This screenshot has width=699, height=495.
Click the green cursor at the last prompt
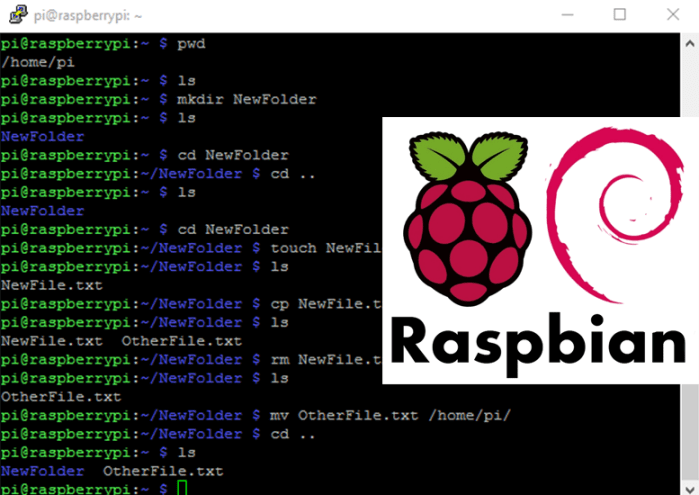pyautogui.click(x=181, y=488)
